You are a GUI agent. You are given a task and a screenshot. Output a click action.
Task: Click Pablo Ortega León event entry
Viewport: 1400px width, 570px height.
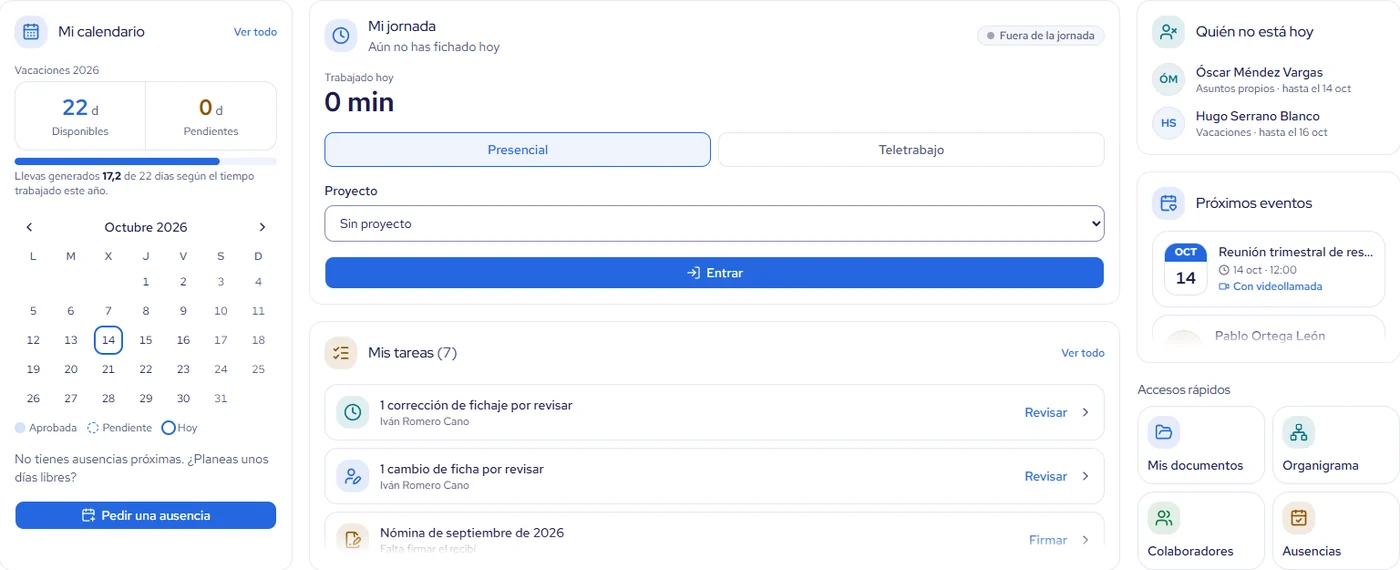pyautogui.click(x=1269, y=334)
